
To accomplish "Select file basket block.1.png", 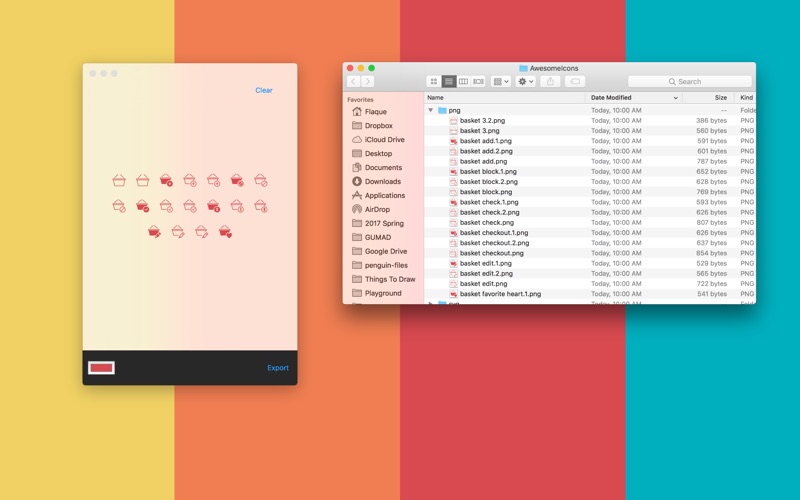I will pos(590,171).
